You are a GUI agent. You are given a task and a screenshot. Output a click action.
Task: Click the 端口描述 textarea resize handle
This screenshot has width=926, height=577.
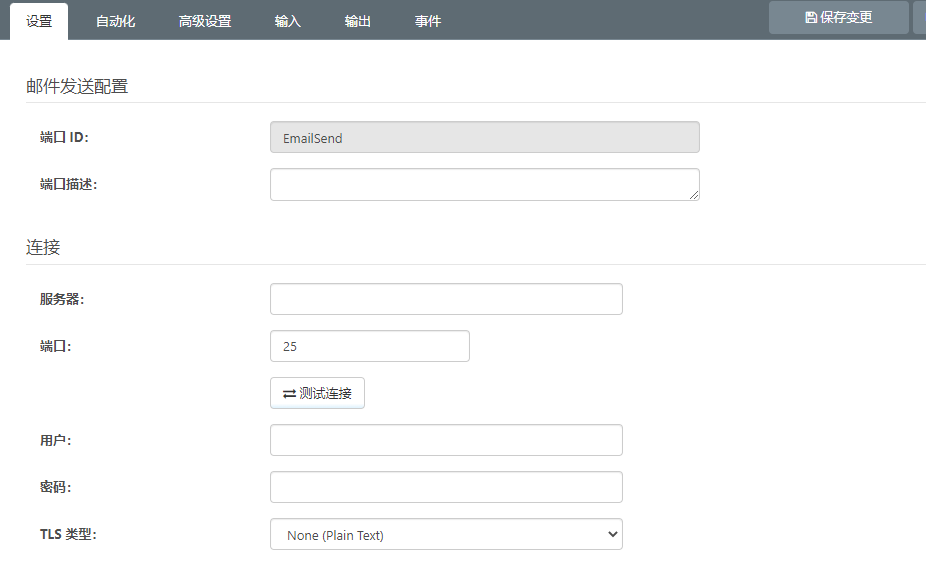(x=694, y=195)
